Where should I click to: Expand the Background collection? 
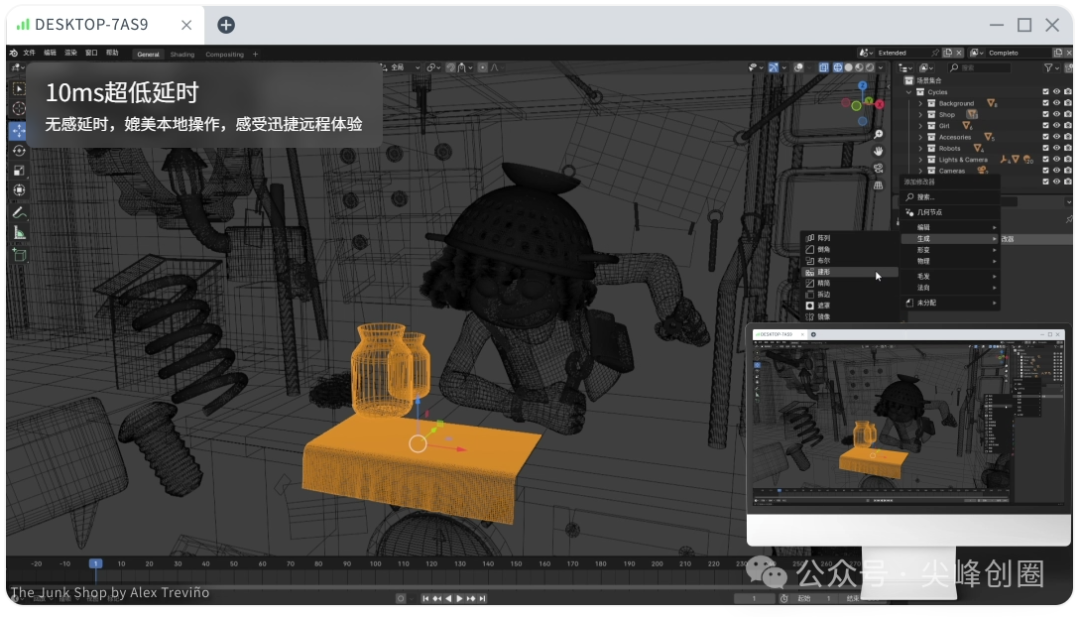coord(921,103)
